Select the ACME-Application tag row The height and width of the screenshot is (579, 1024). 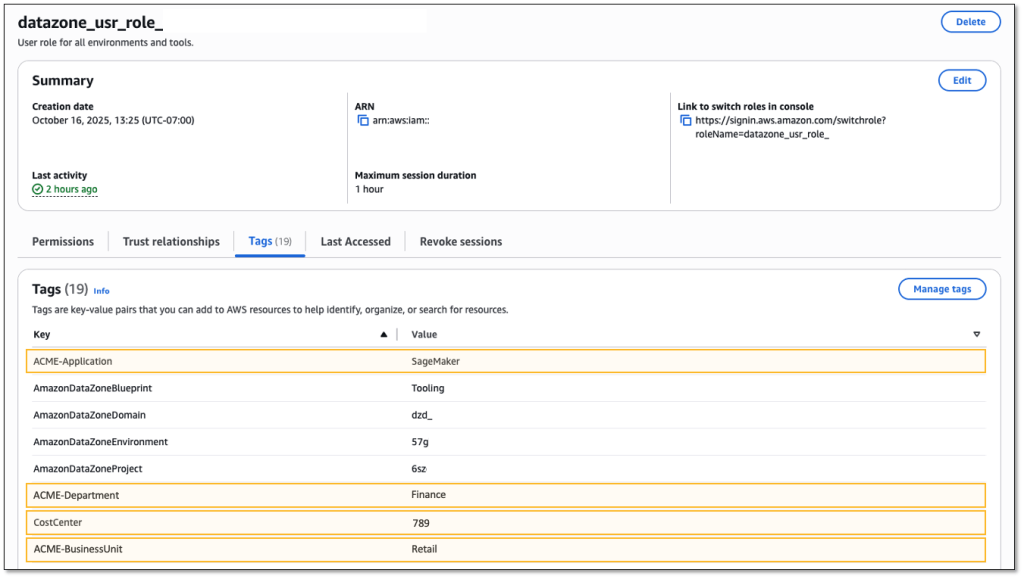tap(505, 361)
